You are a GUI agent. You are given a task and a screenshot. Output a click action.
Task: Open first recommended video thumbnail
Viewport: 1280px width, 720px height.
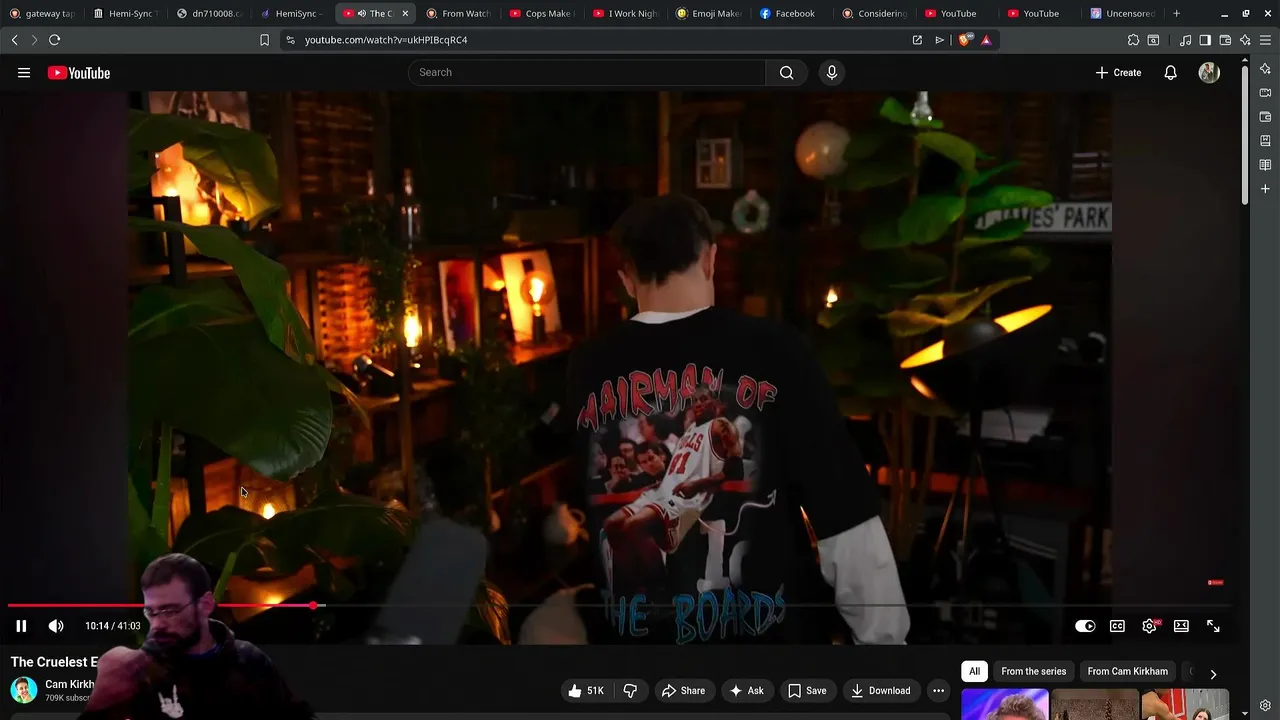click(1004, 704)
